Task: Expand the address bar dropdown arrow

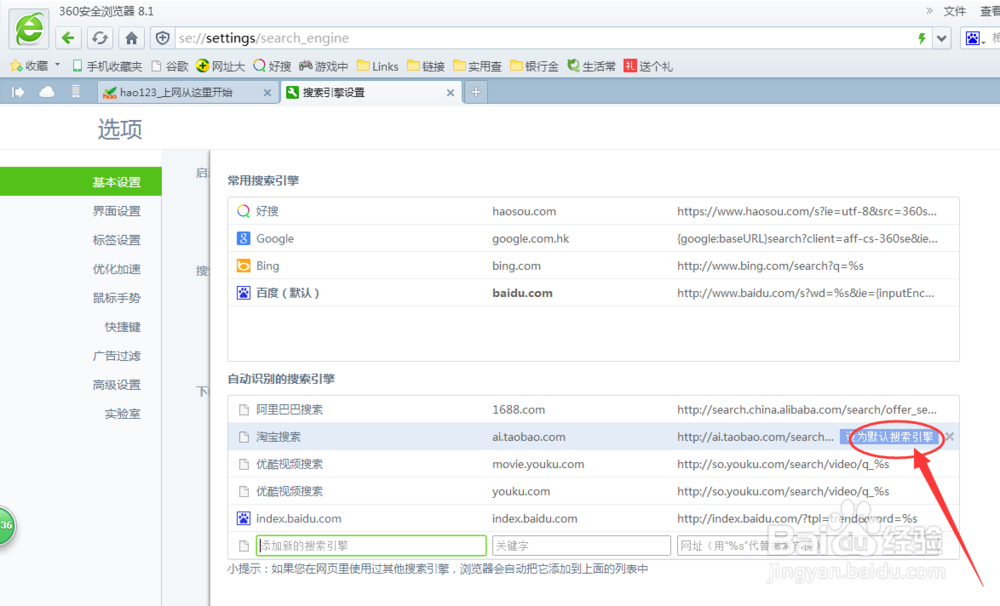Action: pyautogui.click(x=942, y=38)
